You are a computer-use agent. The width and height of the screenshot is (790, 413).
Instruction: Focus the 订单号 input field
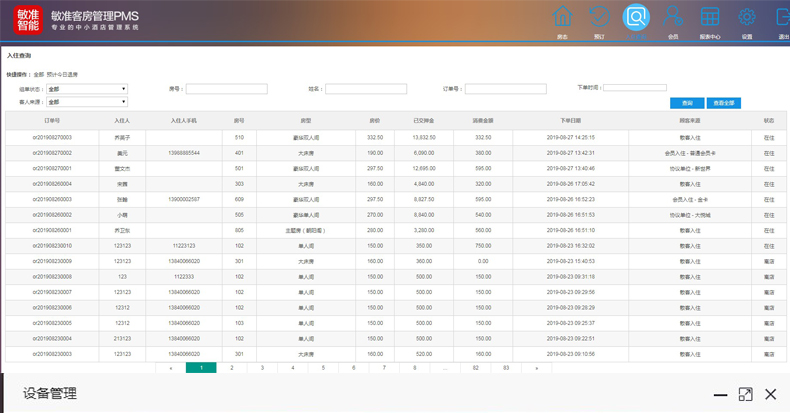coord(505,89)
